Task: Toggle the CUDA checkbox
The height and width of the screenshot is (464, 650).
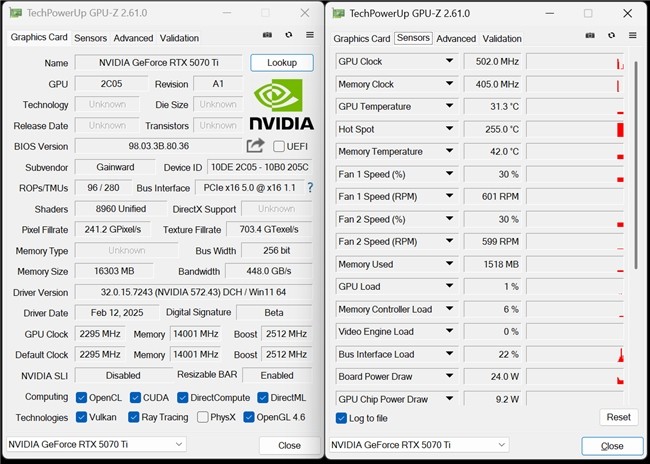Action: (135, 398)
